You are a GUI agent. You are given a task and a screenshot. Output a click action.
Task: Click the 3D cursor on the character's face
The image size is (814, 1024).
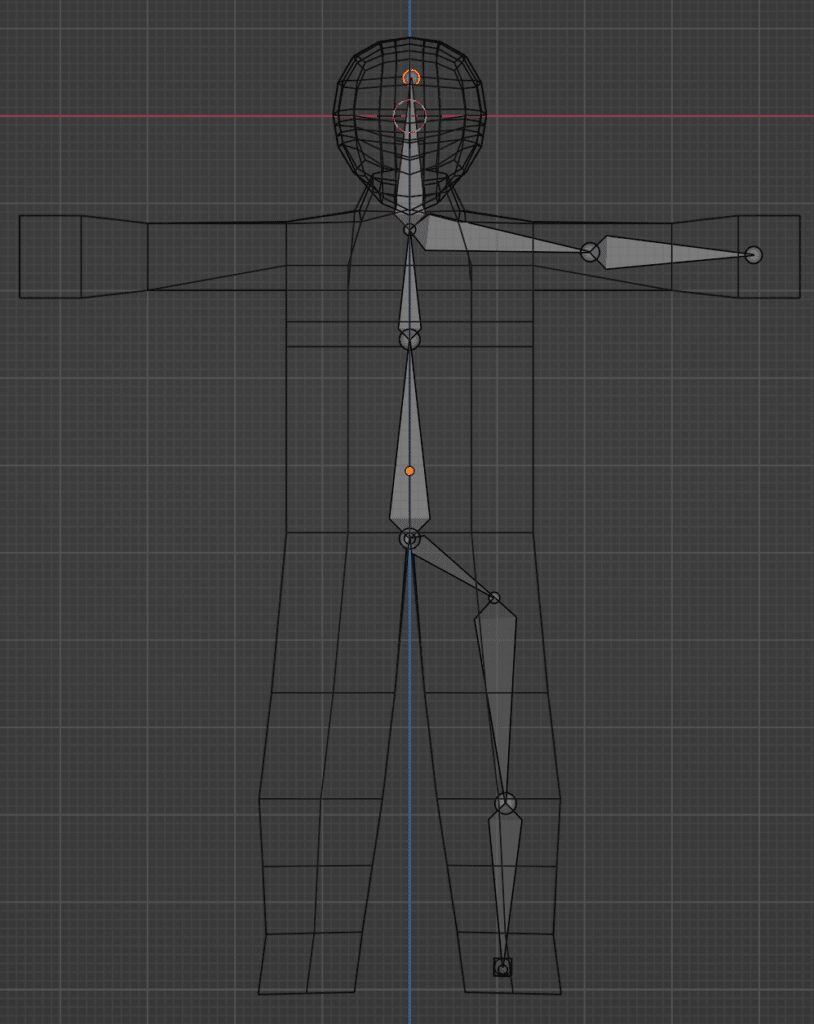click(410, 115)
